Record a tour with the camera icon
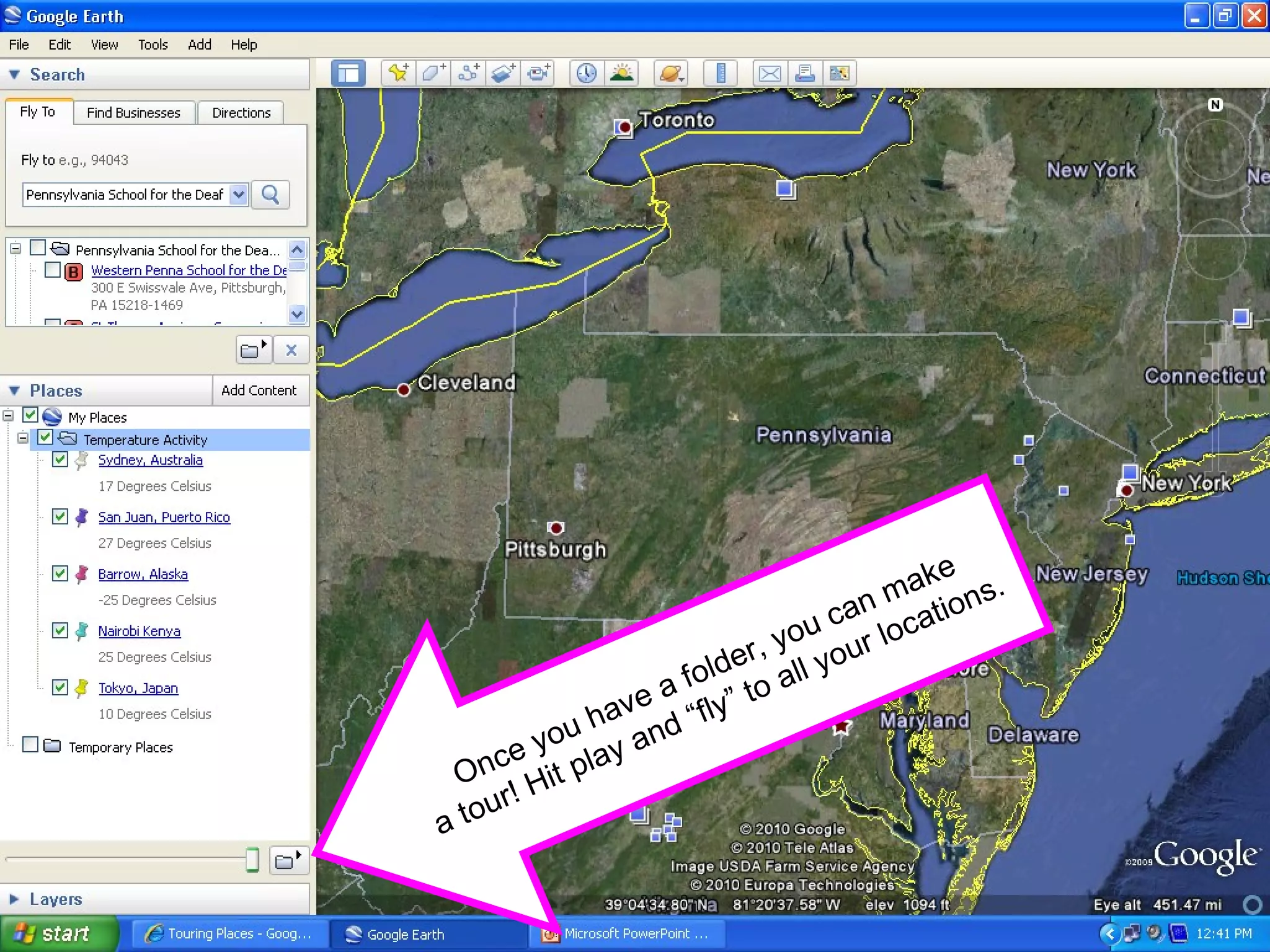 click(x=538, y=73)
